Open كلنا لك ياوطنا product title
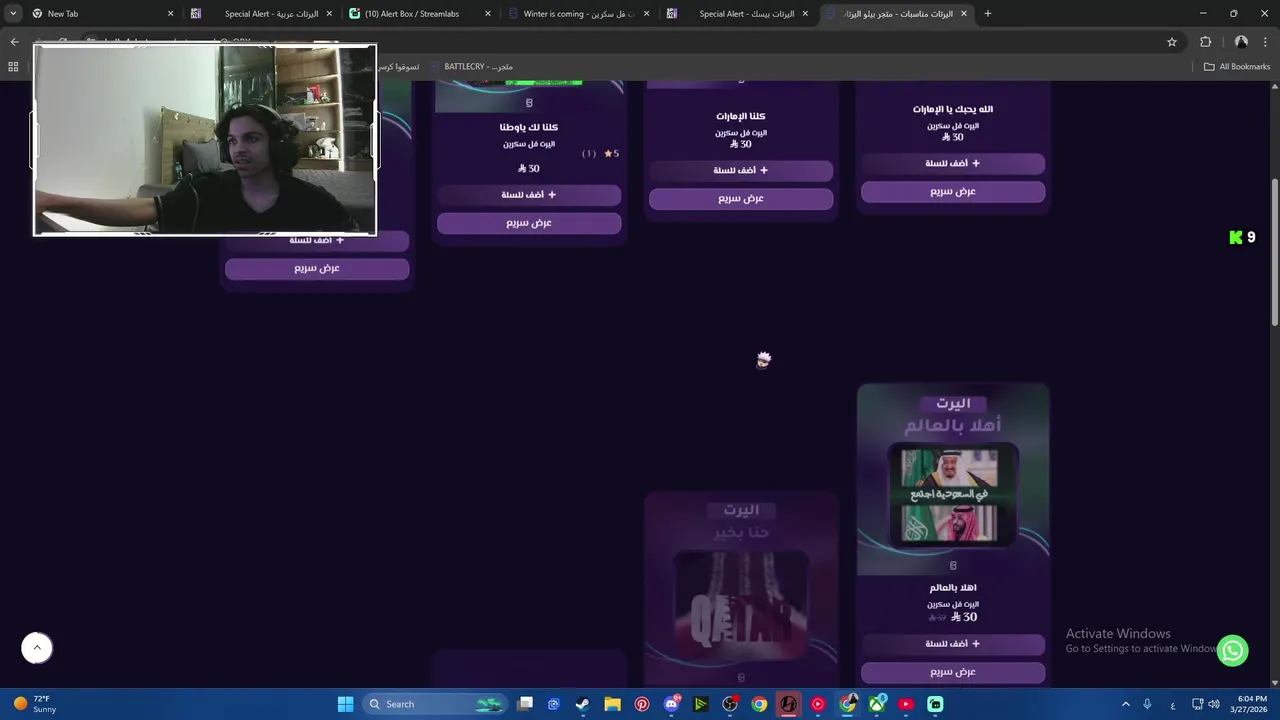The height and width of the screenshot is (720, 1280). [x=529, y=128]
